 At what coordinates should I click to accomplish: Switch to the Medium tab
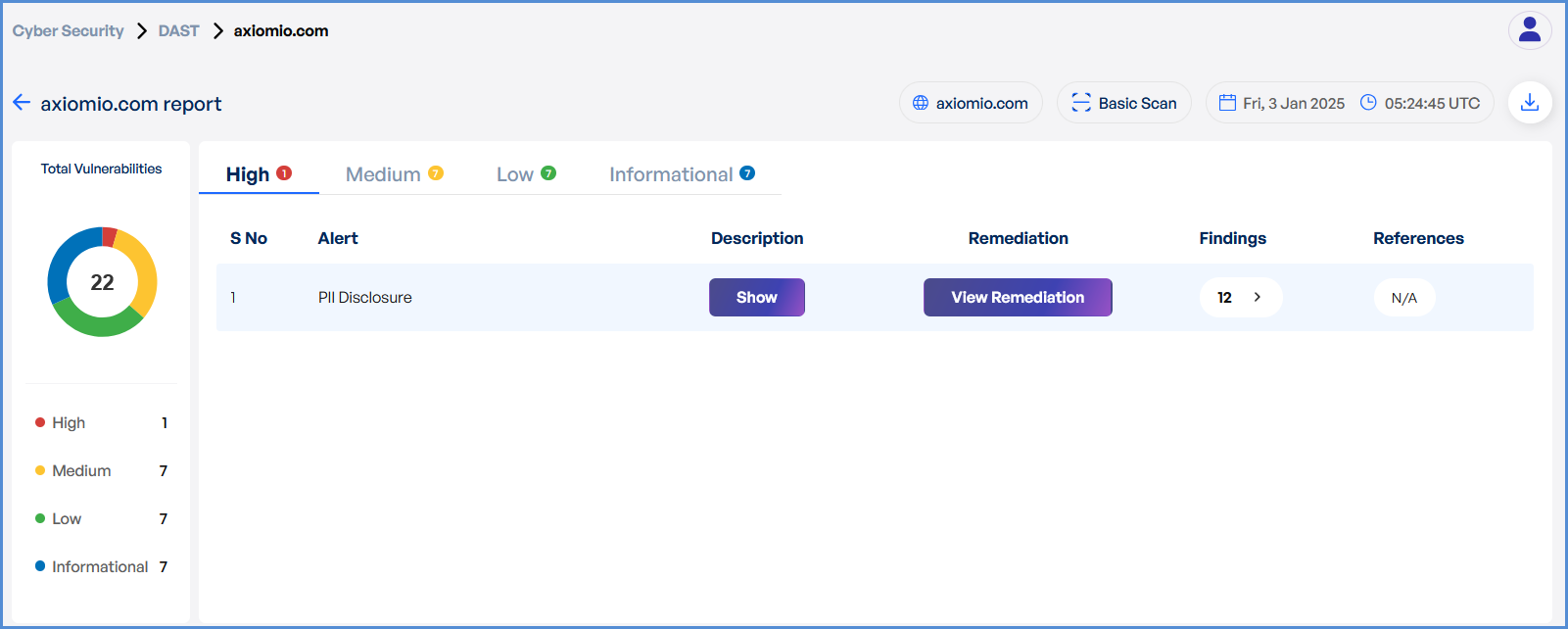click(383, 174)
